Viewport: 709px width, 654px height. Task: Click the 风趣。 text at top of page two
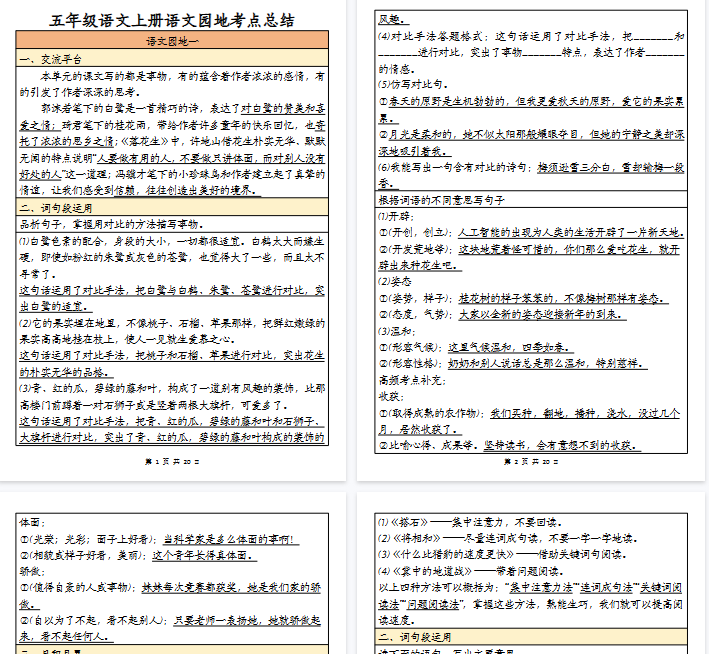(x=392, y=19)
